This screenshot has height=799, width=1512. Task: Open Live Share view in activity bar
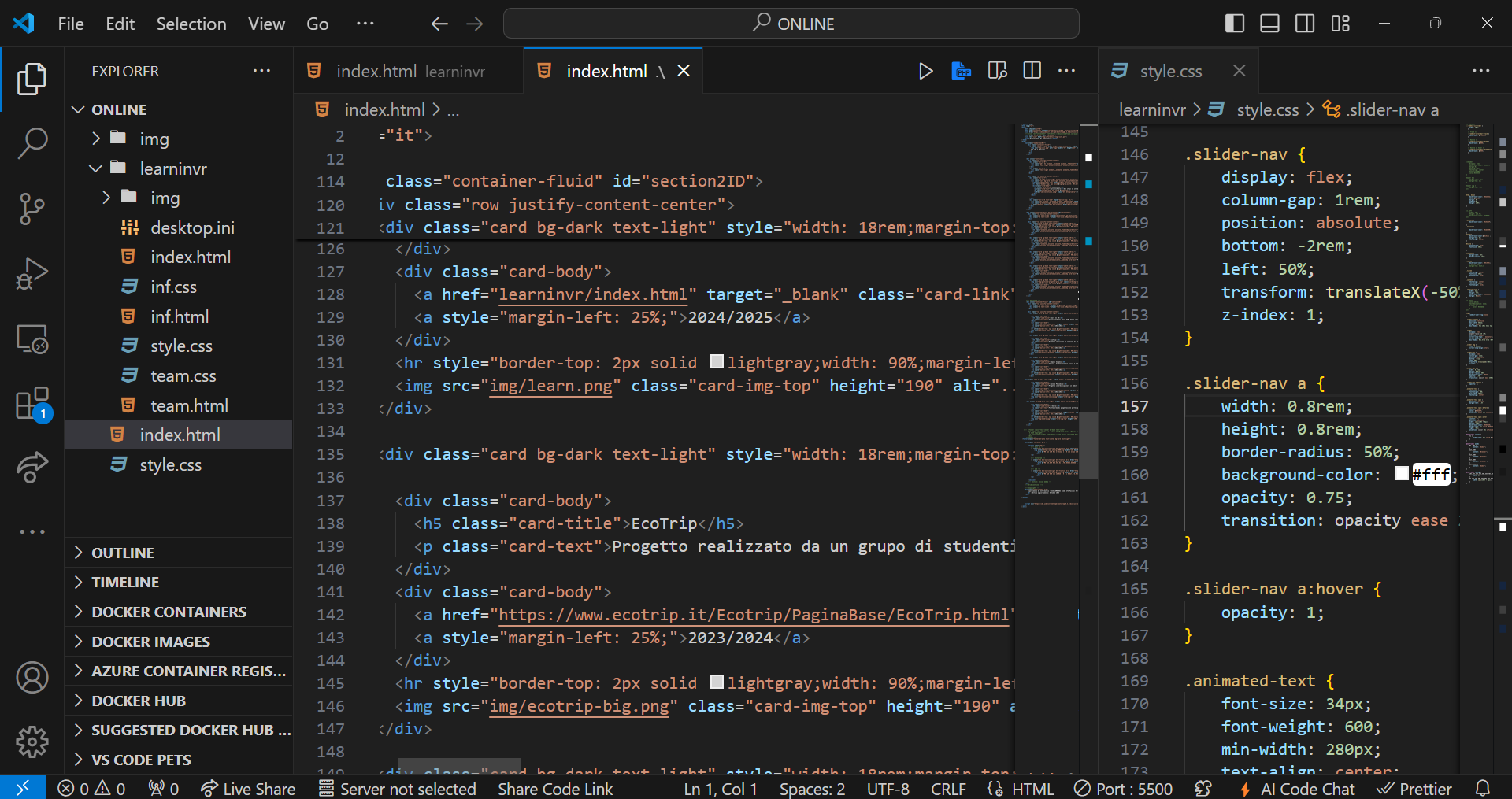pos(31,467)
